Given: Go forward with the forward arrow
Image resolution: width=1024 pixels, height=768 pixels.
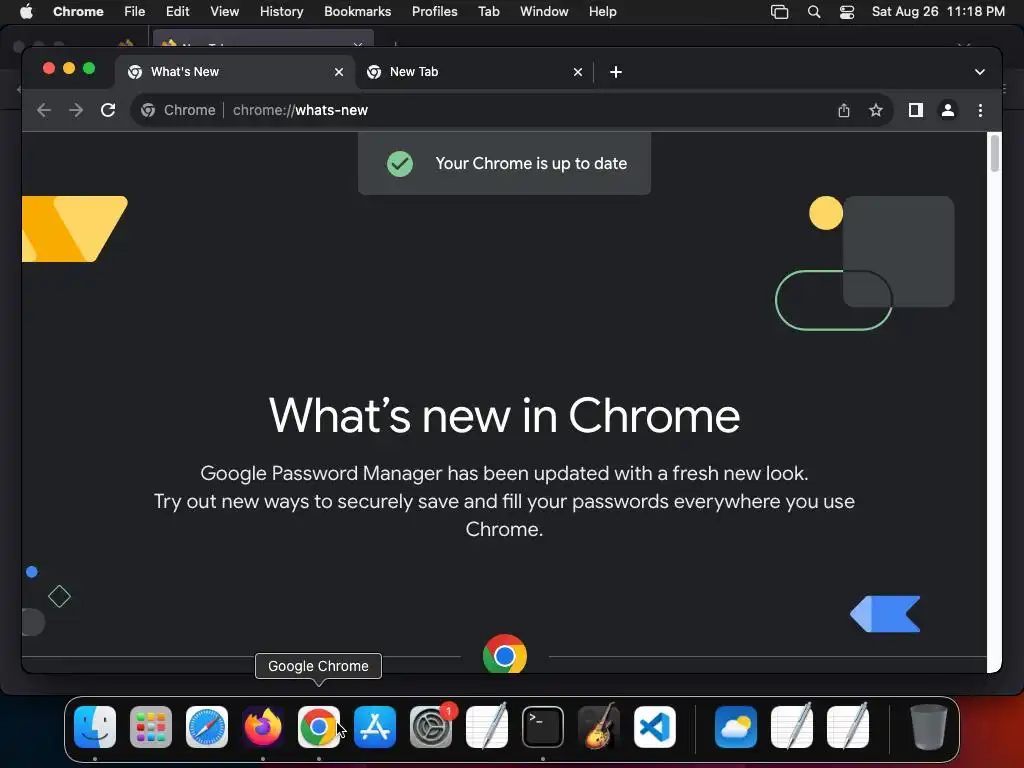Looking at the screenshot, I should tap(76, 110).
